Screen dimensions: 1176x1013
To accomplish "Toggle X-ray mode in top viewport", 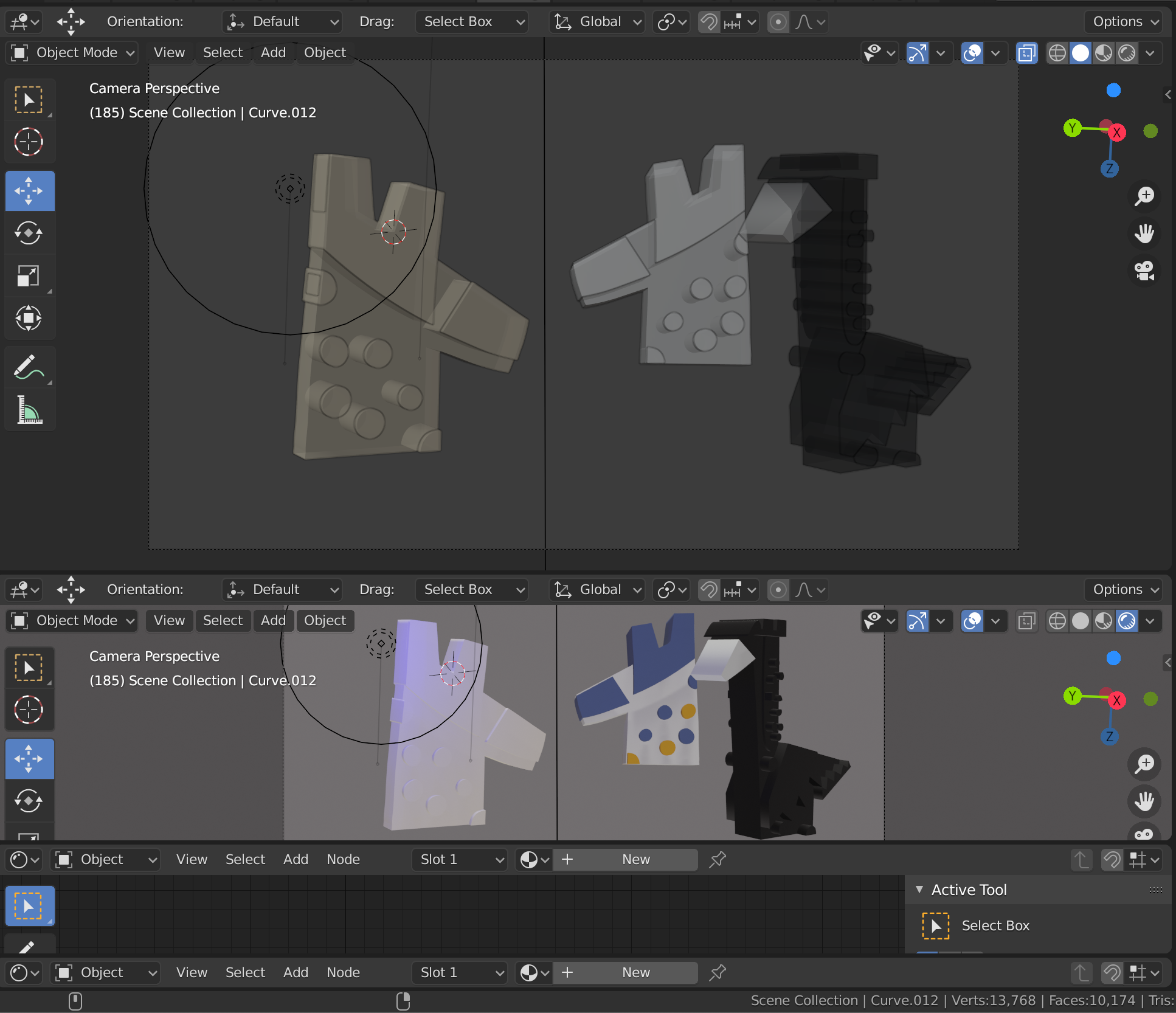I will click(1026, 53).
